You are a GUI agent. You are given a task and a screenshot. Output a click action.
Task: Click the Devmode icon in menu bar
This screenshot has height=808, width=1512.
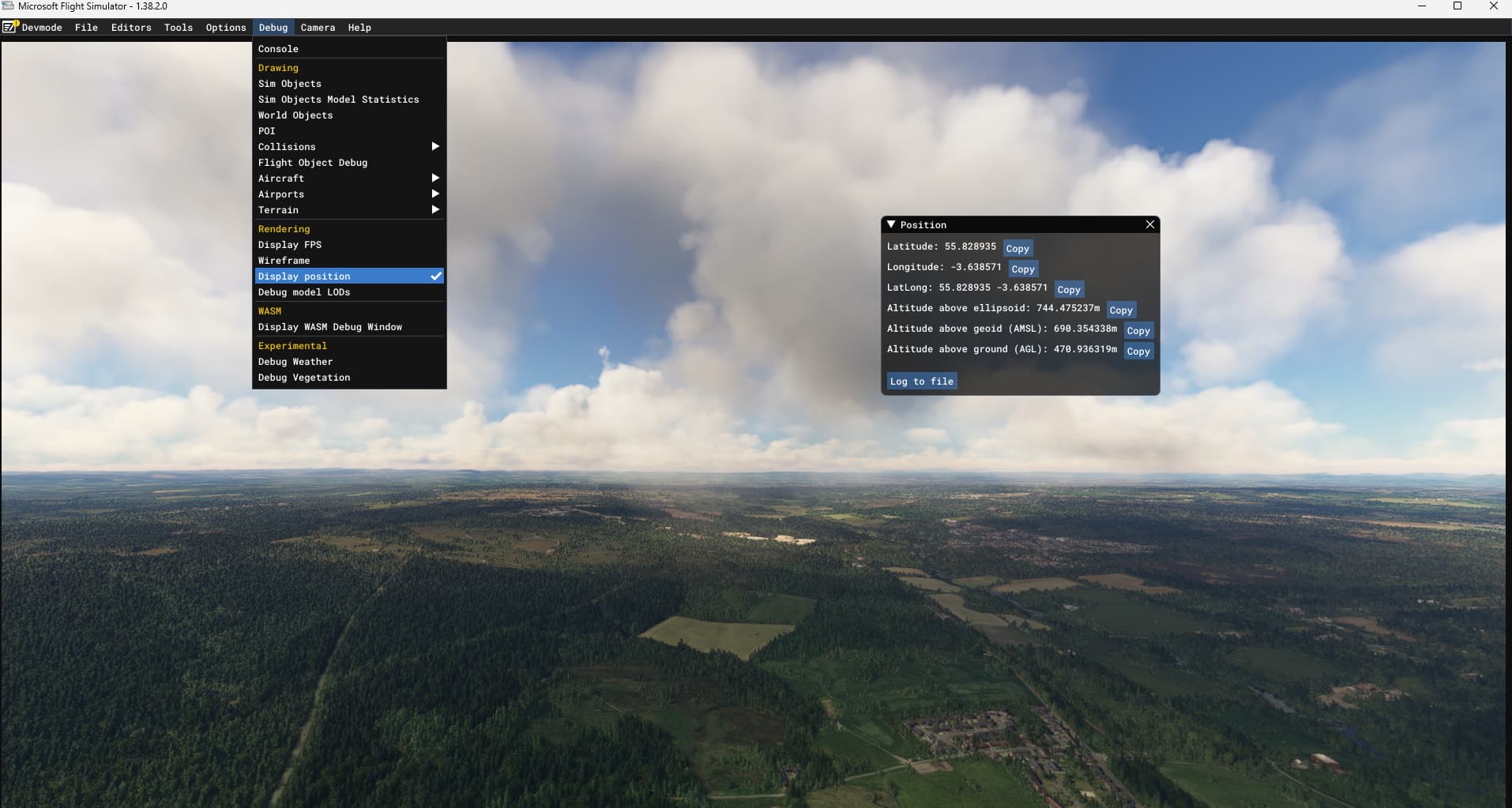[x=10, y=27]
